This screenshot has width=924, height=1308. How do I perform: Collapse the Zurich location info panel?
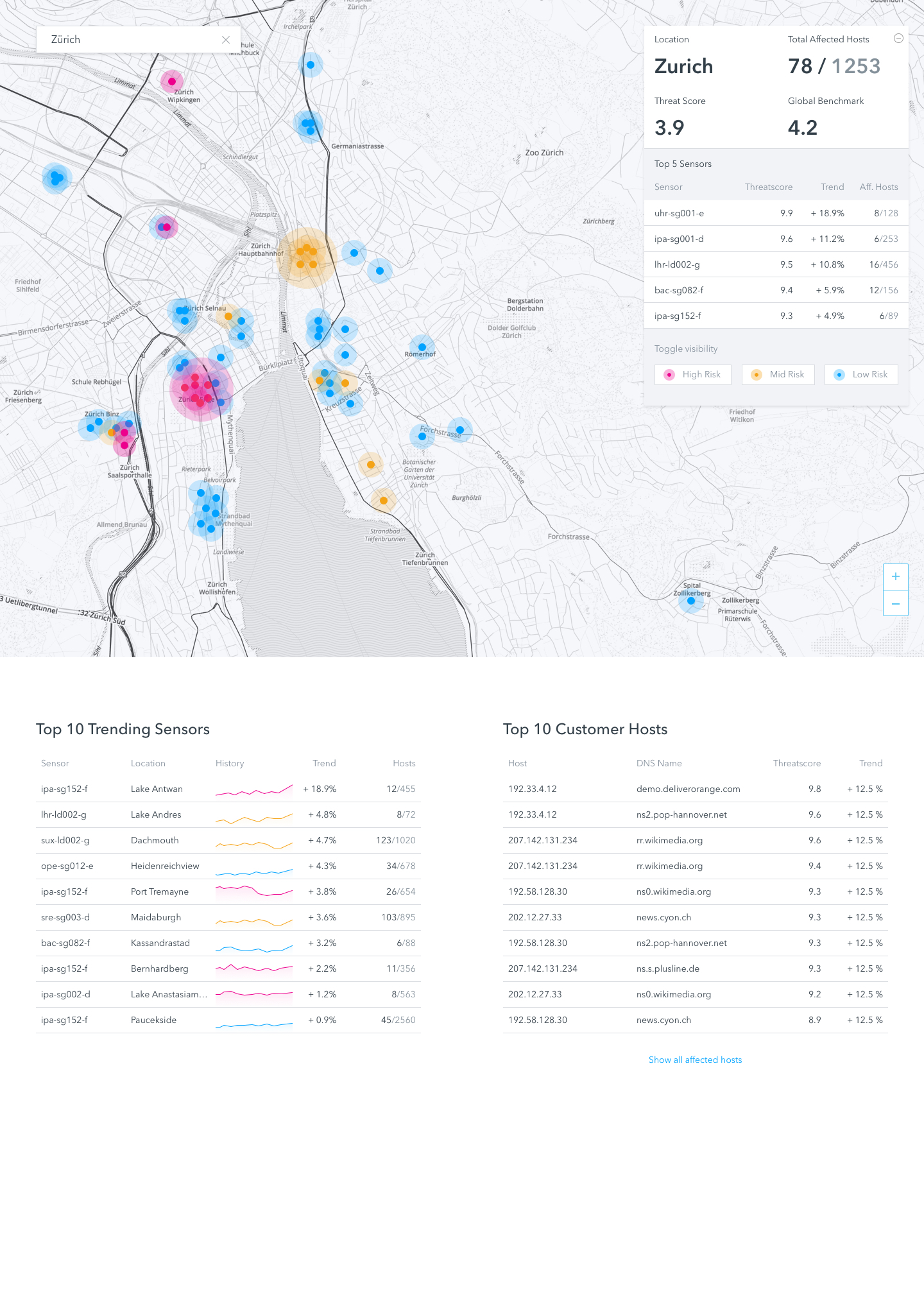coord(898,39)
